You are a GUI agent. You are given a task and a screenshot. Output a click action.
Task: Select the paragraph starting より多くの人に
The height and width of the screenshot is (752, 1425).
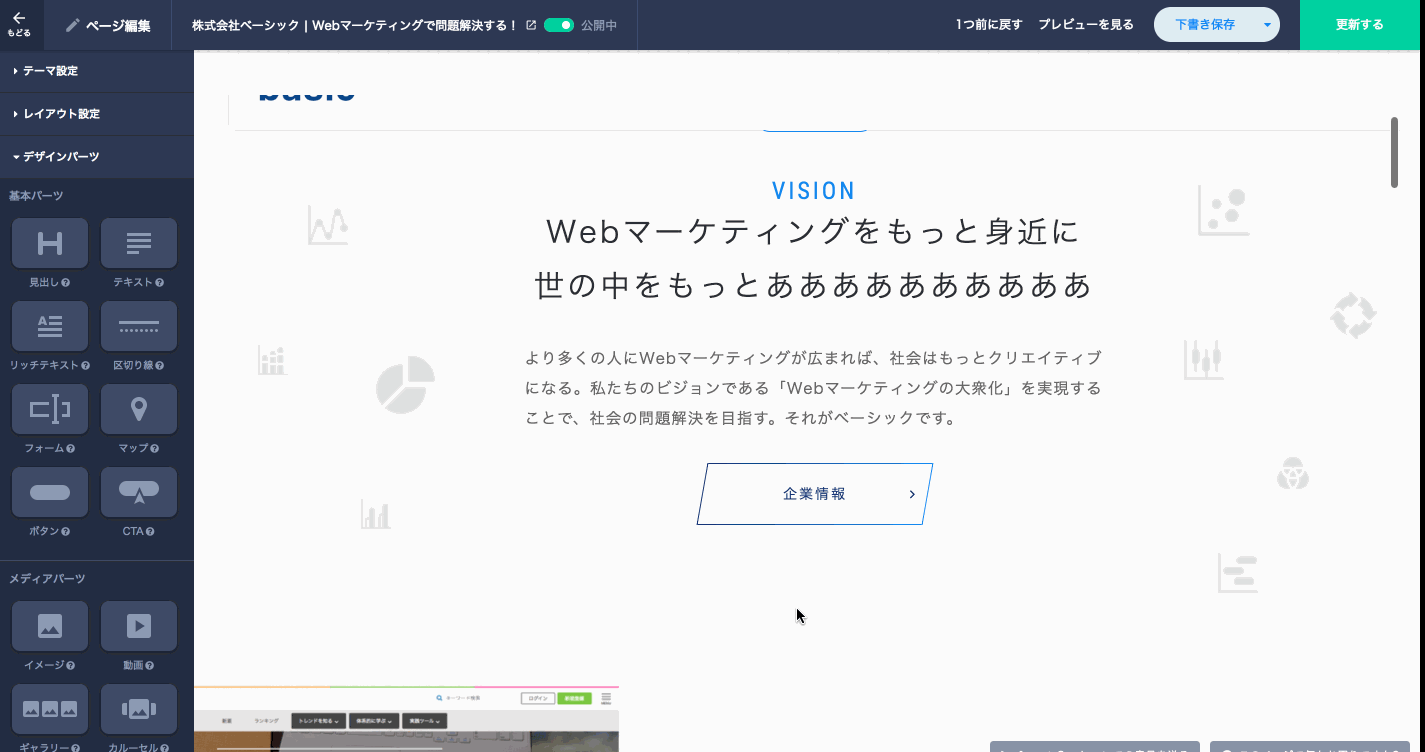814,388
